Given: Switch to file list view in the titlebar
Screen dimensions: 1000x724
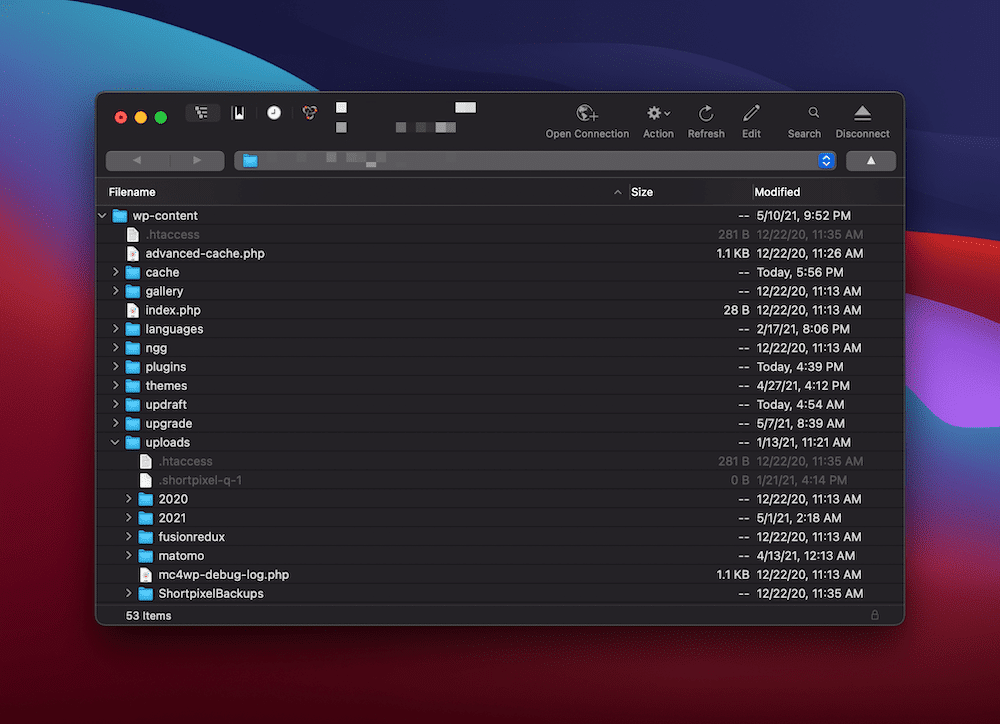Looking at the screenshot, I should (x=203, y=112).
